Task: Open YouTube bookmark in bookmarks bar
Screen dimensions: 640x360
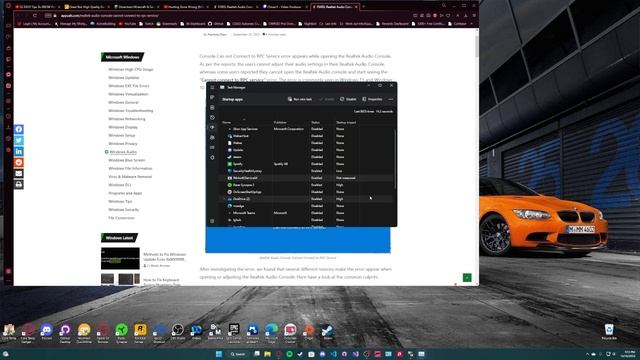Action: point(127,24)
